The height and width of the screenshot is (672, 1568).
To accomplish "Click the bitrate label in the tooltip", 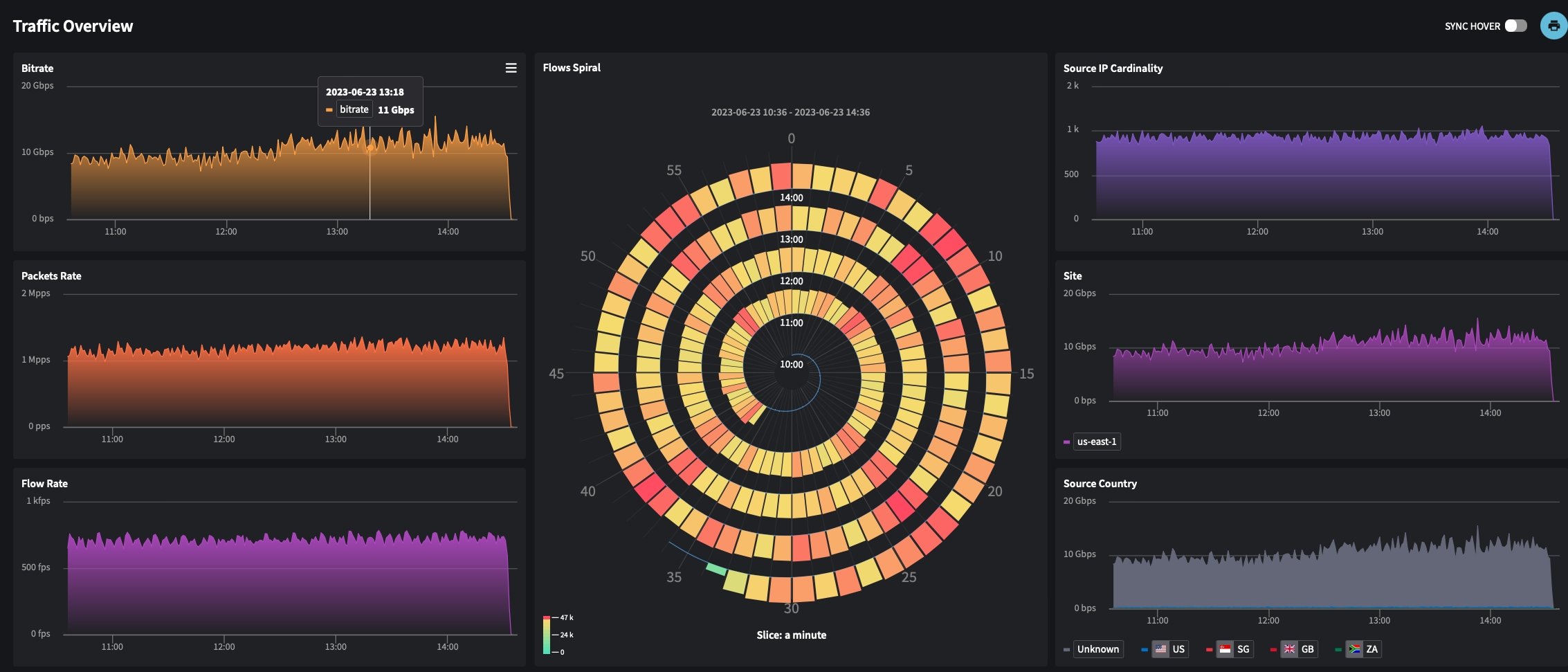I will coord(354,109).
